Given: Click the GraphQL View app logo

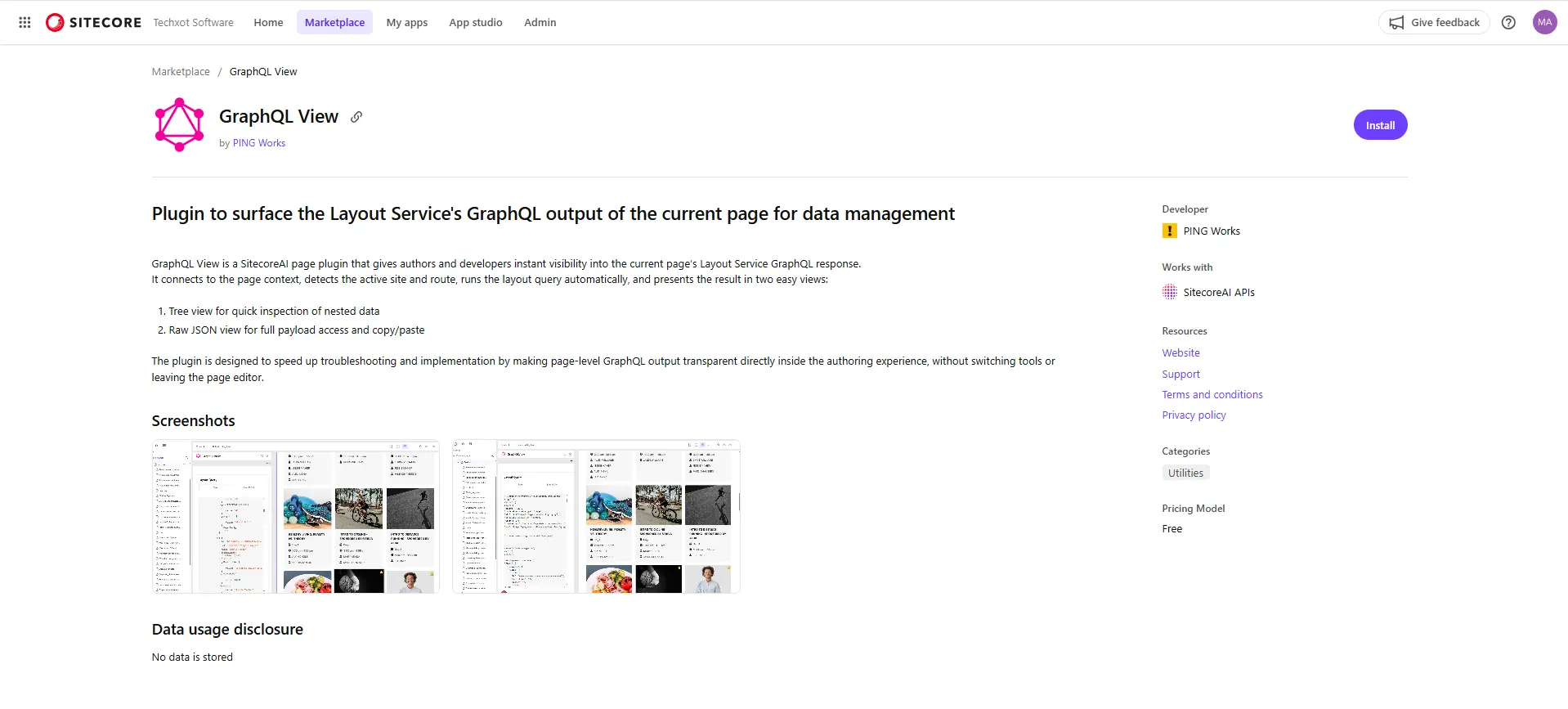Looking at the screenshot, I should pos(179,124).
